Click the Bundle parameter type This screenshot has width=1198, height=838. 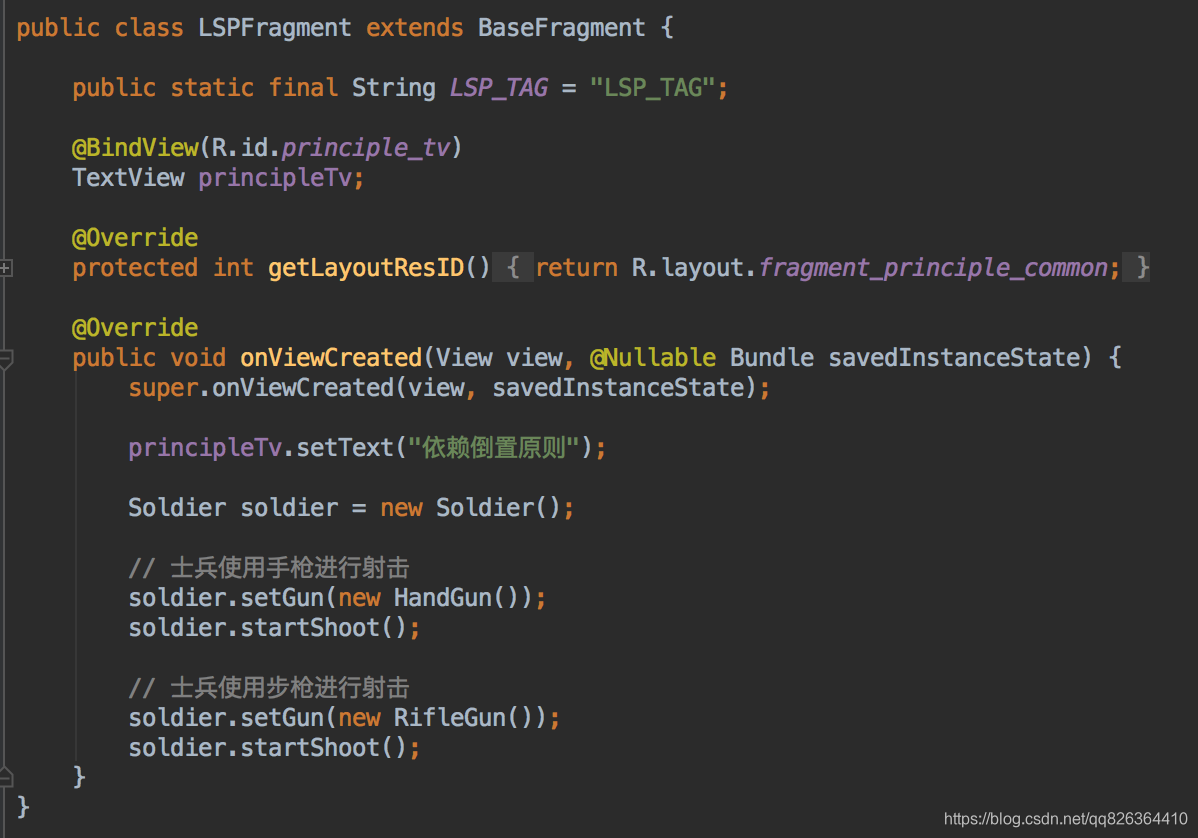pyautogui.click(x=772, y=358)
